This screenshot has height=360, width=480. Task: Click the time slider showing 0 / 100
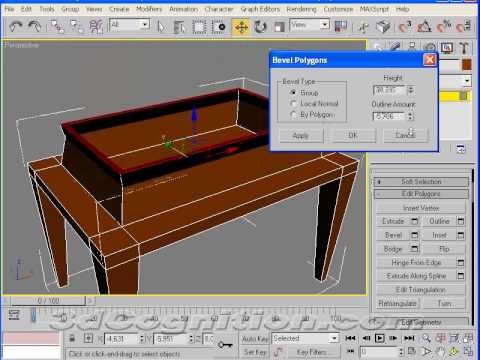tap(48, 301)
